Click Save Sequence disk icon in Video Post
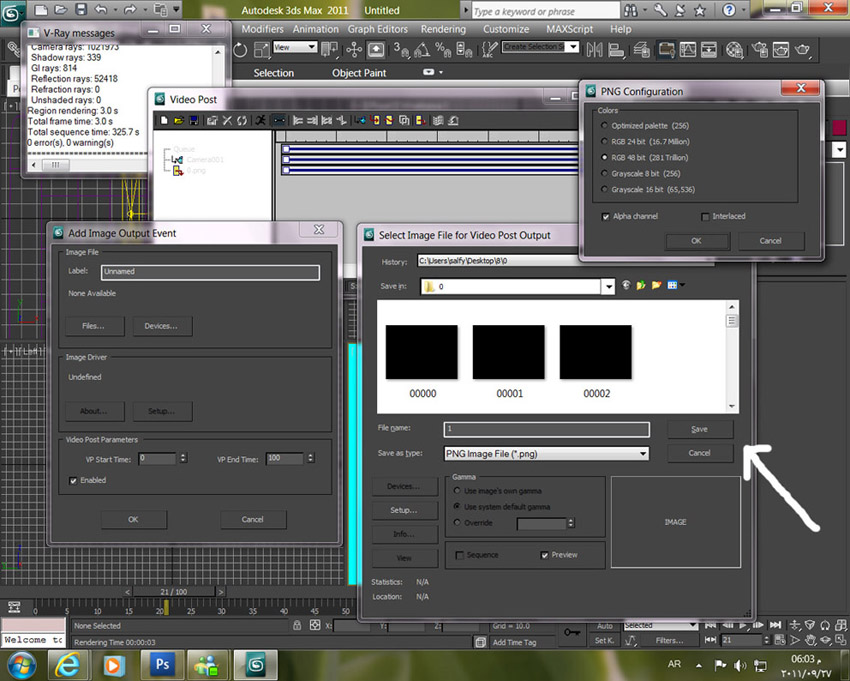Viewport: 850px width, 681px height. click(x=193, y=120)
